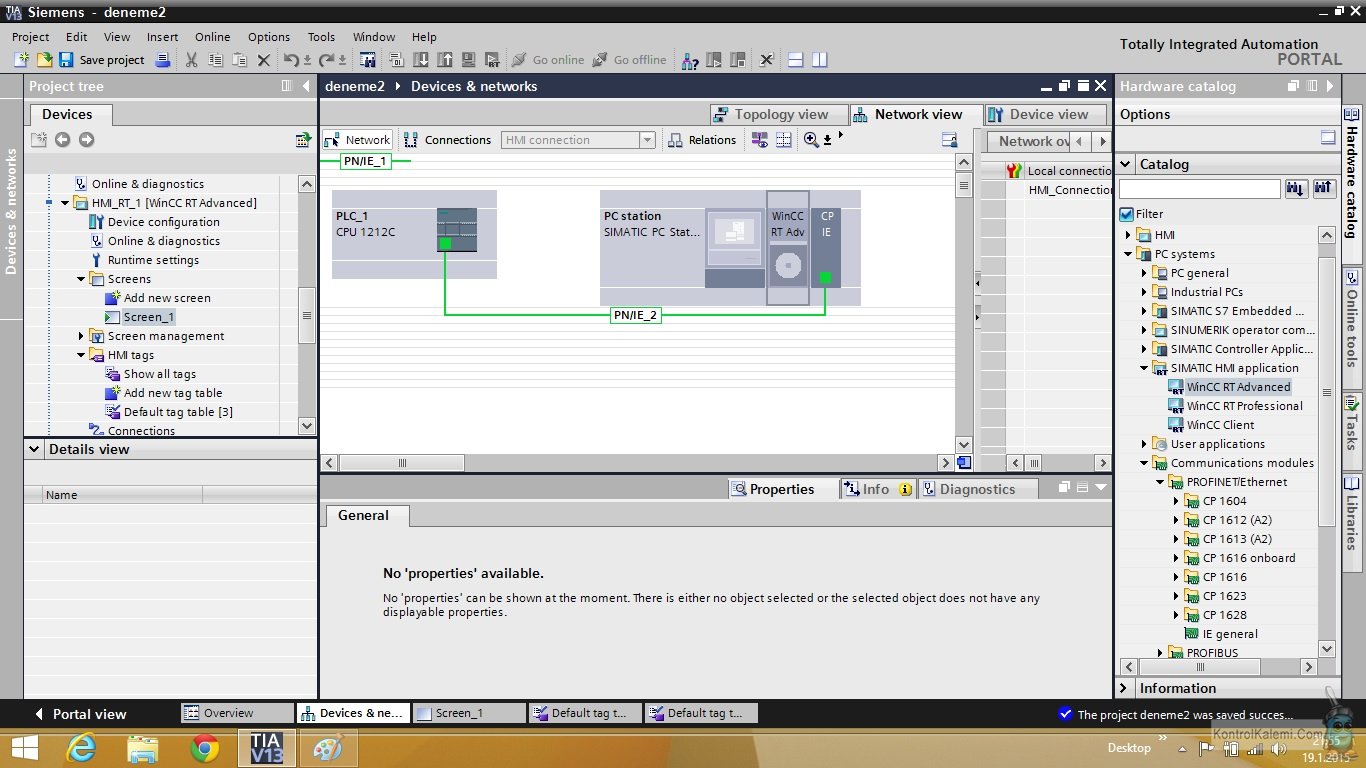Click the search-up icon in Catalog
This screenshot has height=768, width=1366.
pyautogui.click(x=1324, y=188)
